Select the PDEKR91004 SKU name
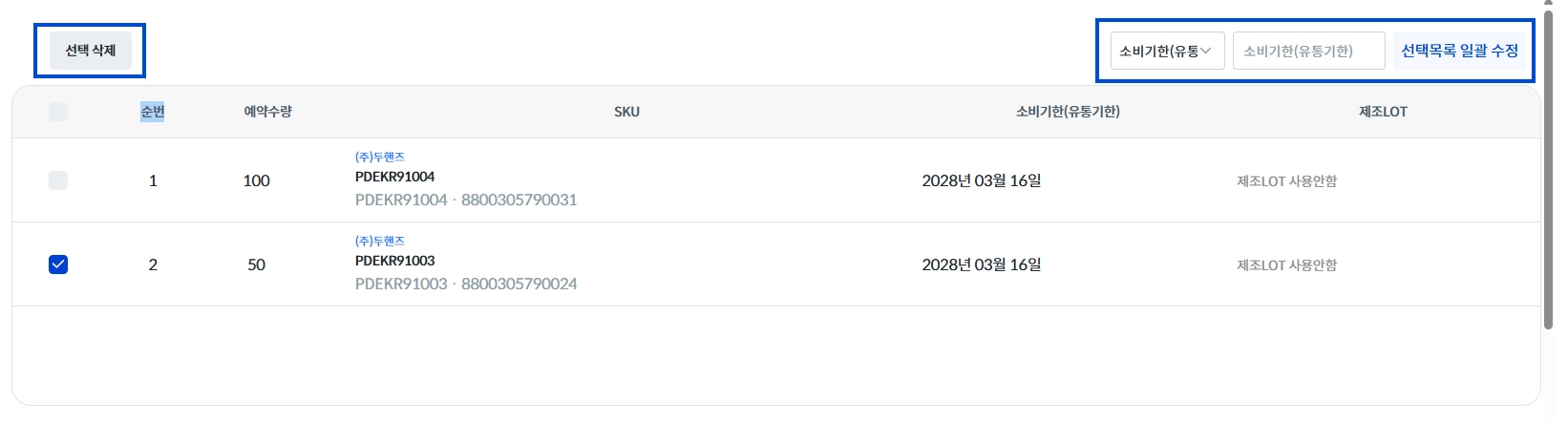The width and height of the screenshot is (1568, 423). point(394,177)
